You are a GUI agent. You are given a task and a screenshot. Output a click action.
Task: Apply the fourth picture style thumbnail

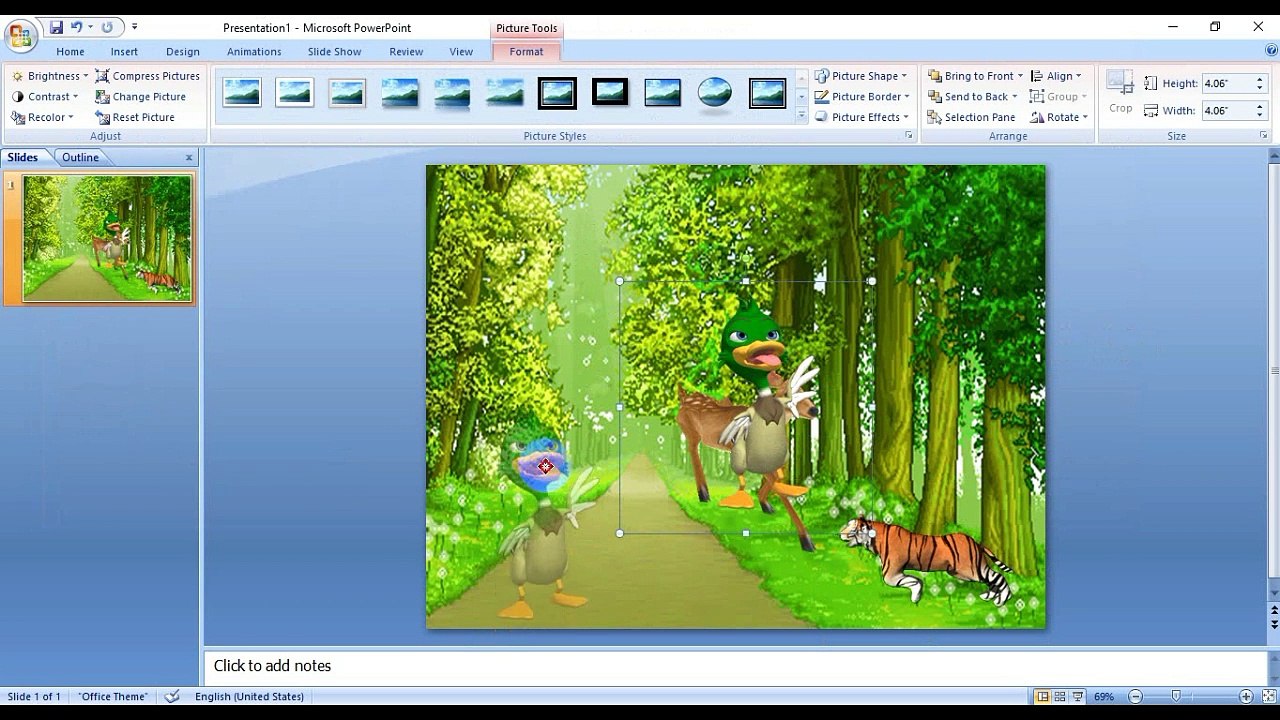[399, 93]
